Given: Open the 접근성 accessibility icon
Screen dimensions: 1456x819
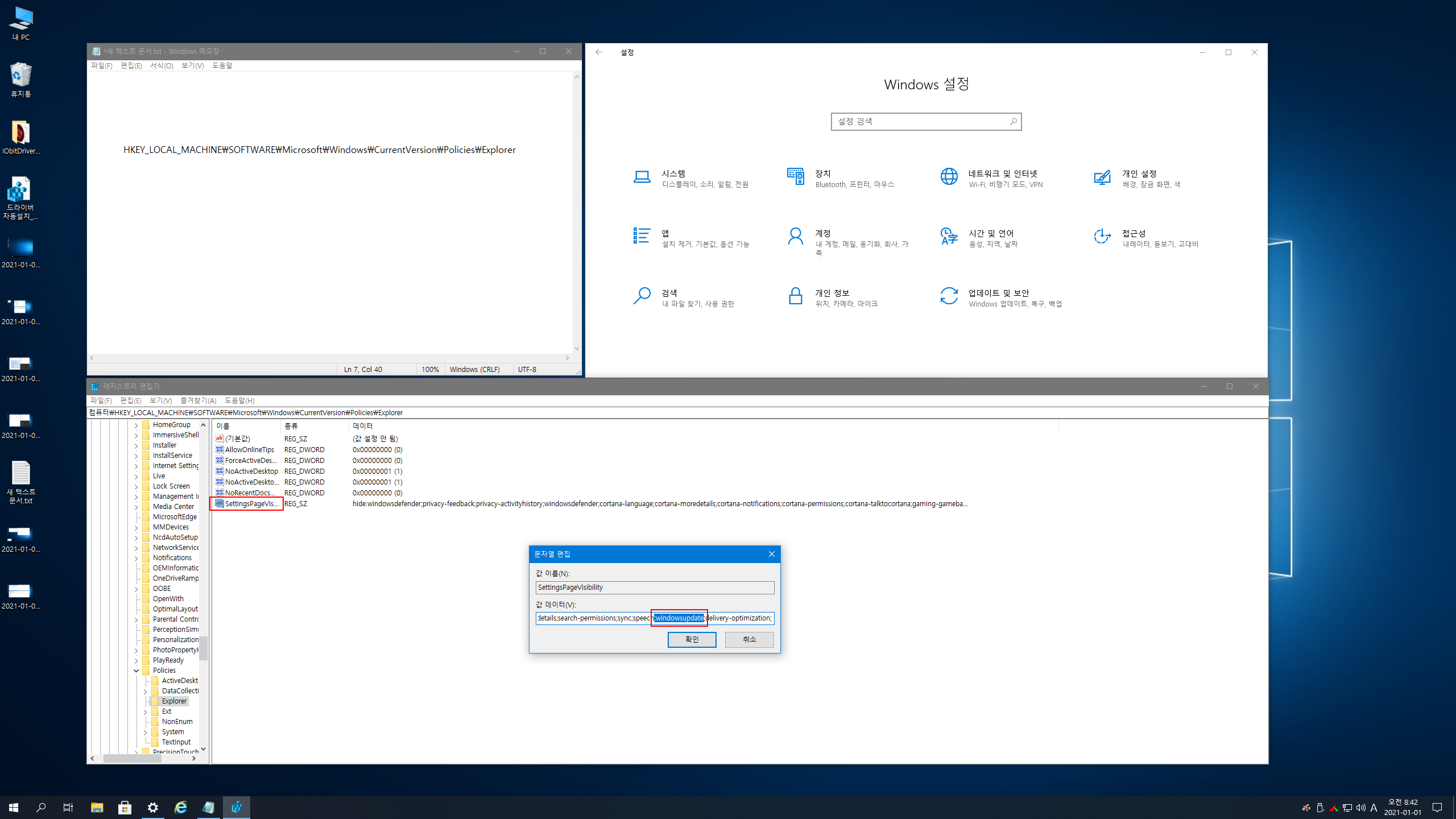Looking at the screenshot, I should click(x=1102, y=237).
